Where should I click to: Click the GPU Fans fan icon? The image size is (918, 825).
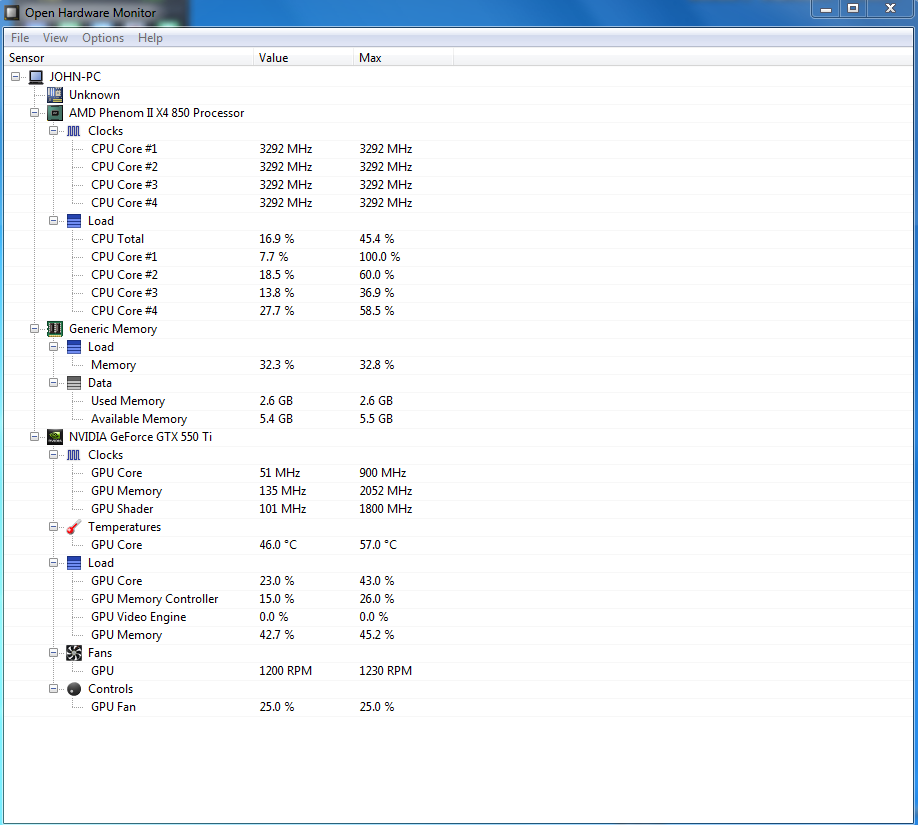[x=74, y=653]
